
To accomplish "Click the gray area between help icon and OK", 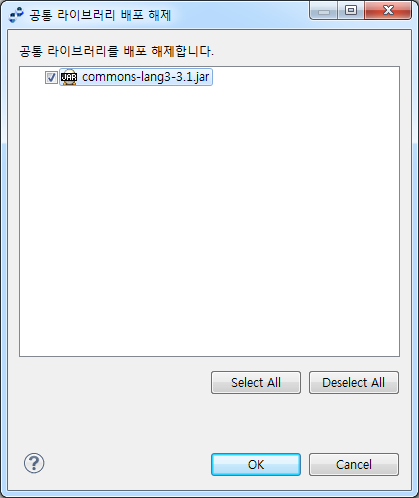I will point(128,464).
